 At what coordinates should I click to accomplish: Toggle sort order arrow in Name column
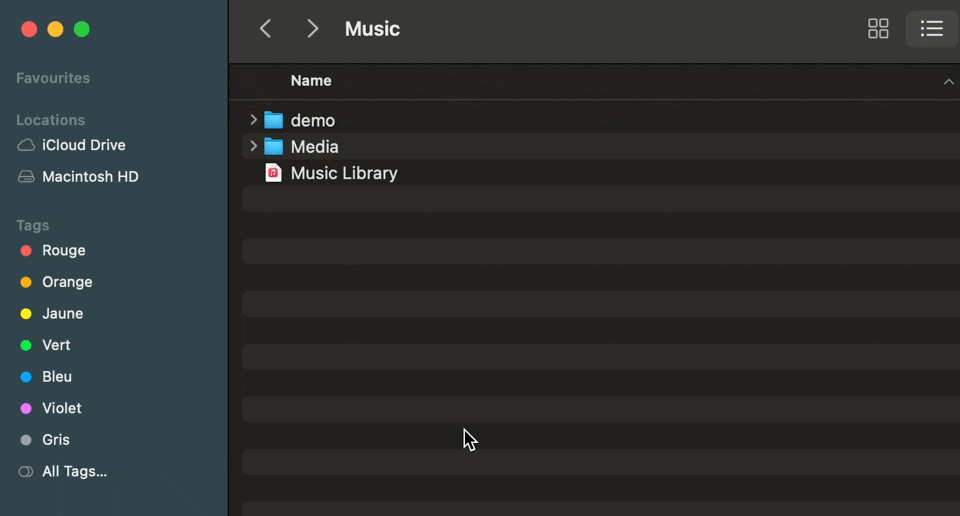pos(948,81)
